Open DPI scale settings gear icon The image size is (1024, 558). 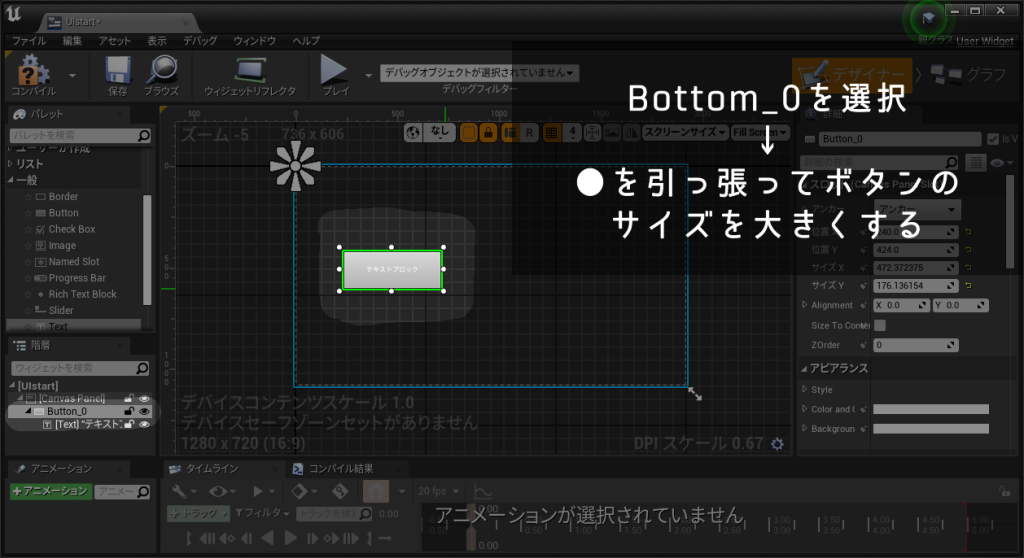point(777,443)
